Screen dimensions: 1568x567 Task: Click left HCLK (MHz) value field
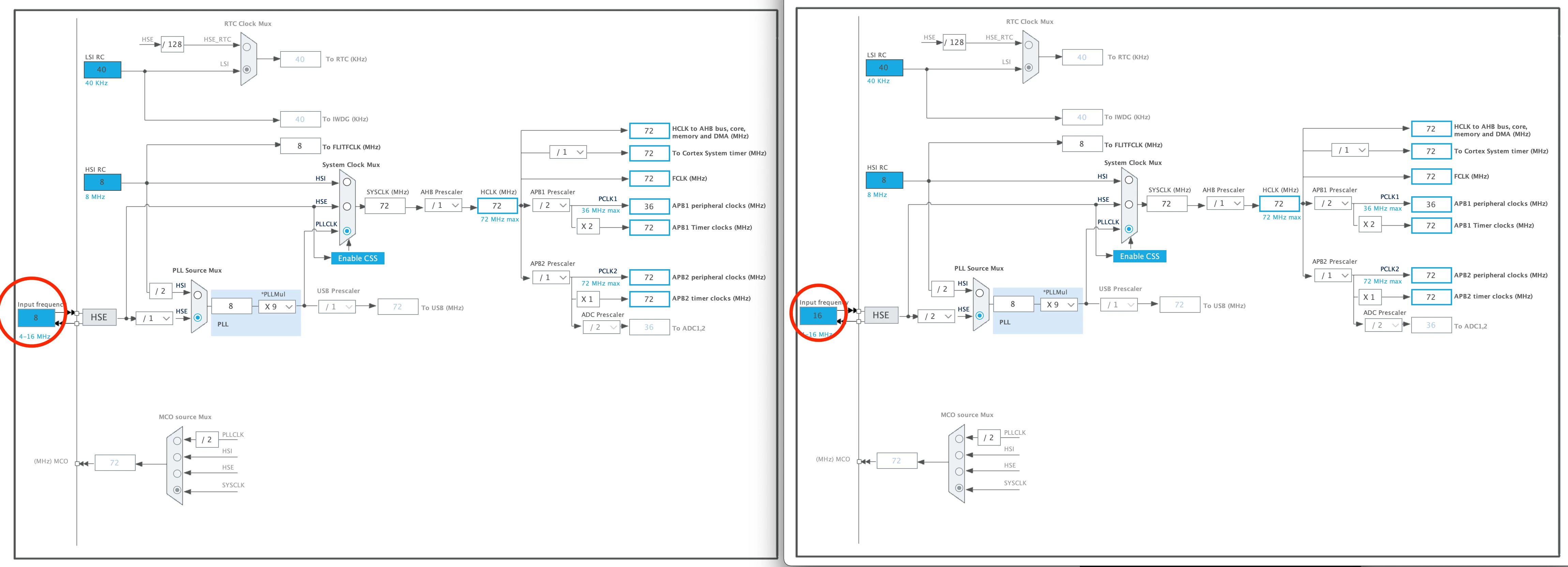point(497,206)
